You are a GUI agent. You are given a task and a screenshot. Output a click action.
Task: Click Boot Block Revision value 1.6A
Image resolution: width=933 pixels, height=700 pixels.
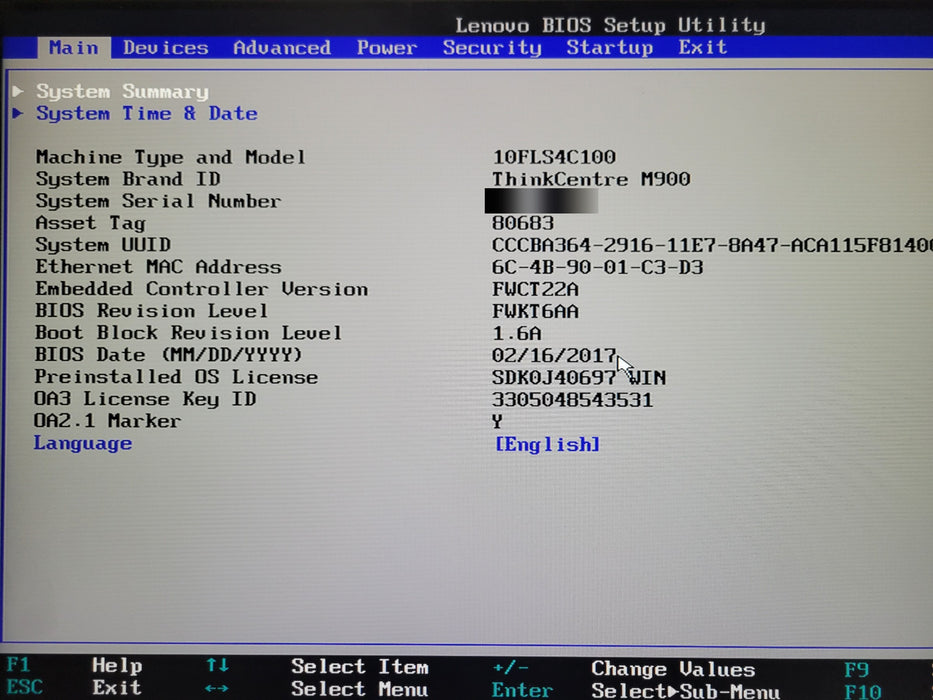pos(516,333)
